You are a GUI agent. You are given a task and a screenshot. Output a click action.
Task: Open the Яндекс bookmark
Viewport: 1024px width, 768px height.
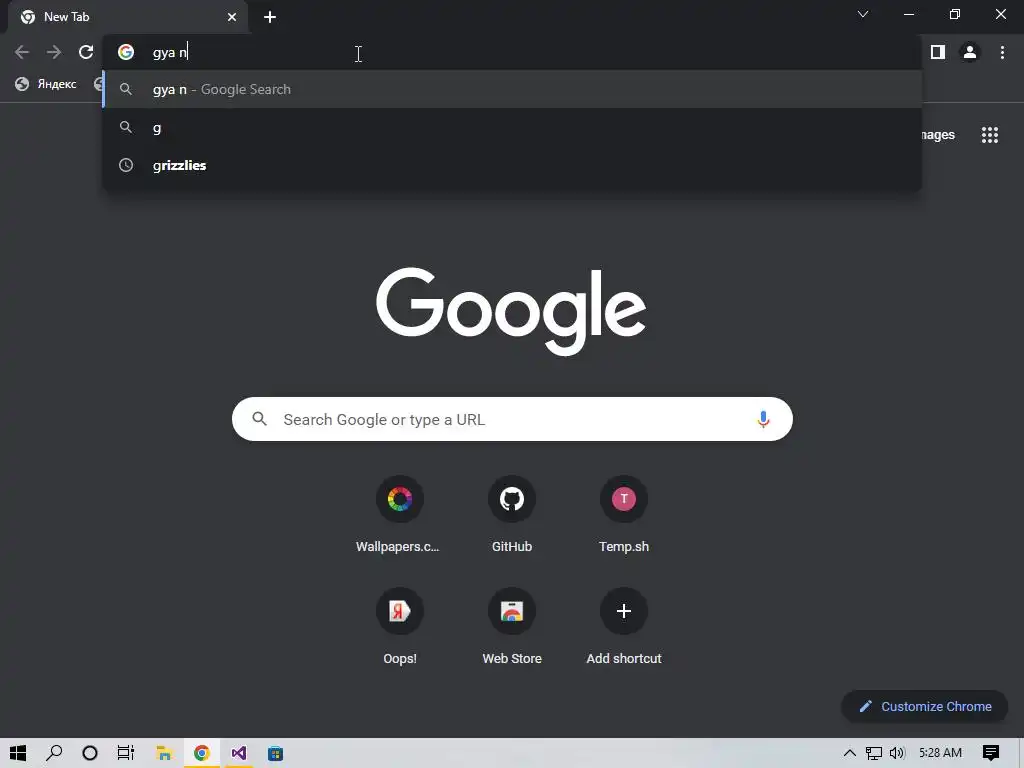[46, 84]
